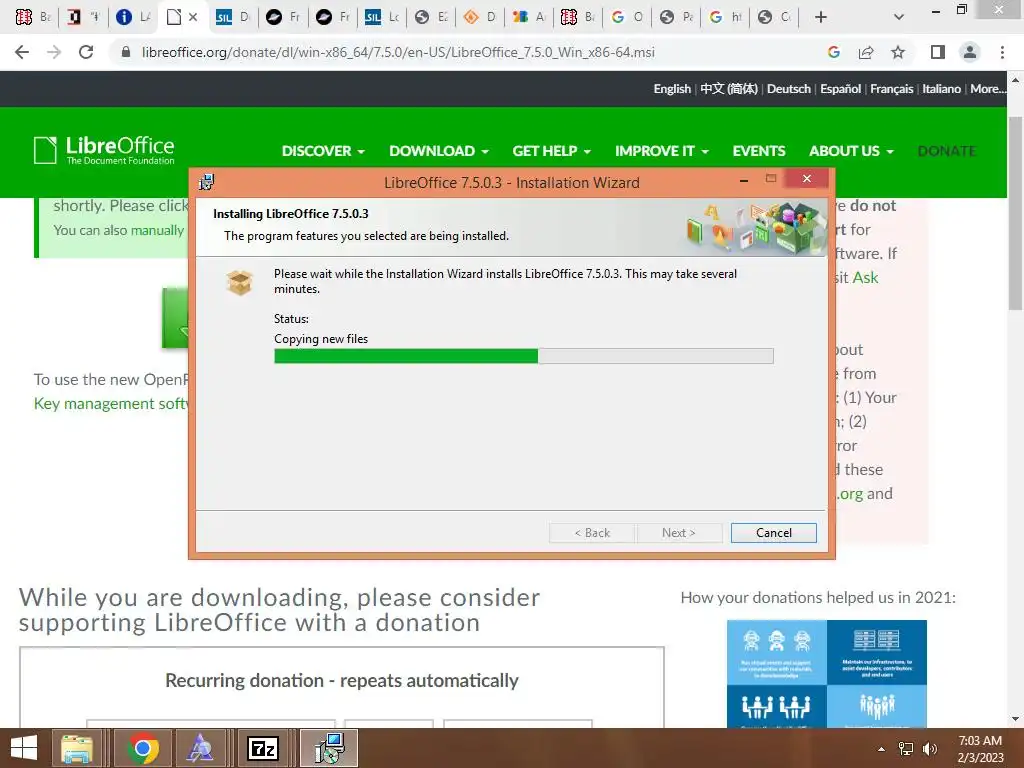
Task: Click the 'manually' link in green notice
Action: (x=157, y=230)
